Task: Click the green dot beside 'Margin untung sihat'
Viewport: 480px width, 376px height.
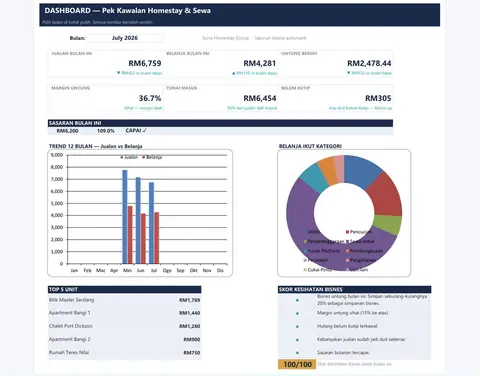Action: [297, 313]
